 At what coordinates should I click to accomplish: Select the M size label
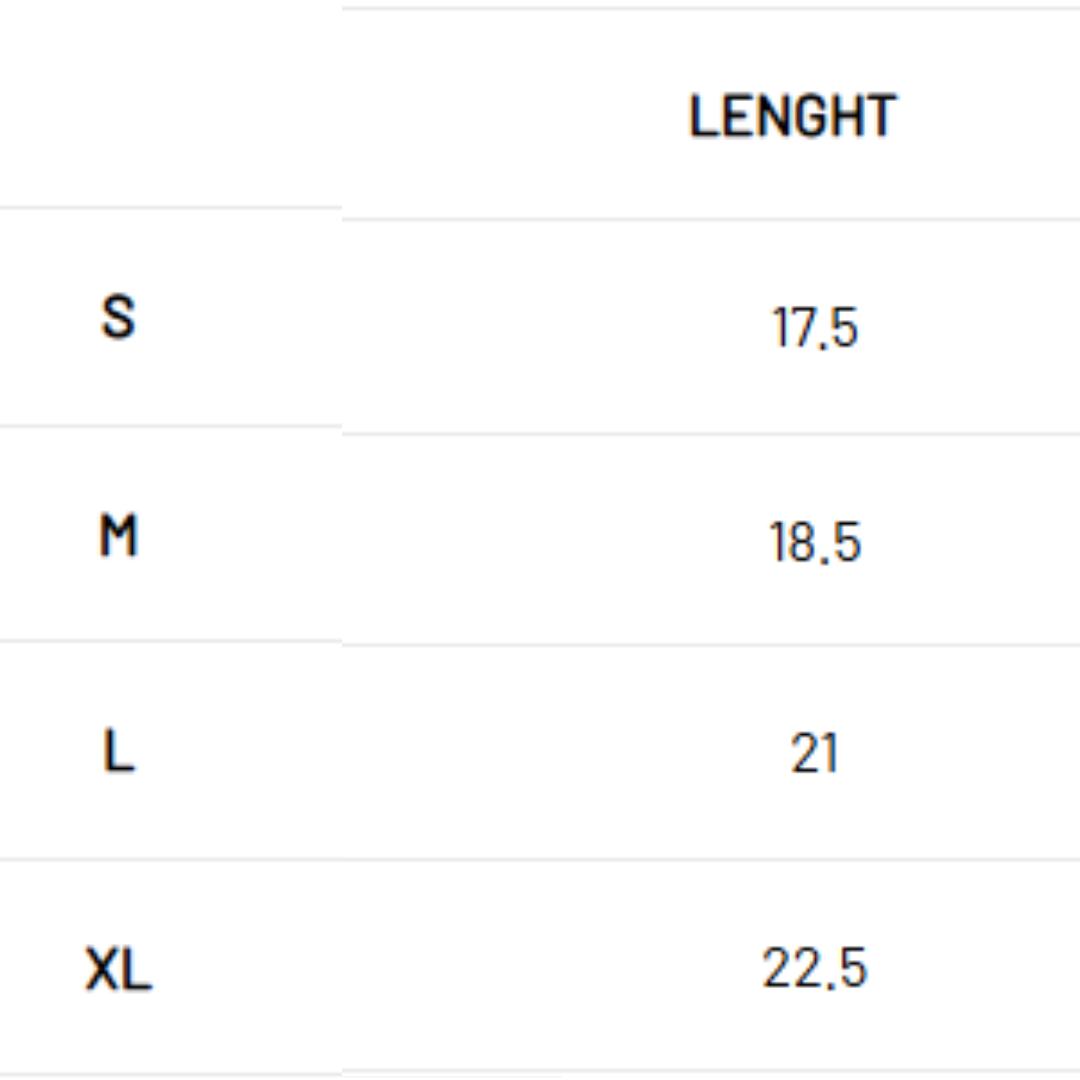pos(118,536)
